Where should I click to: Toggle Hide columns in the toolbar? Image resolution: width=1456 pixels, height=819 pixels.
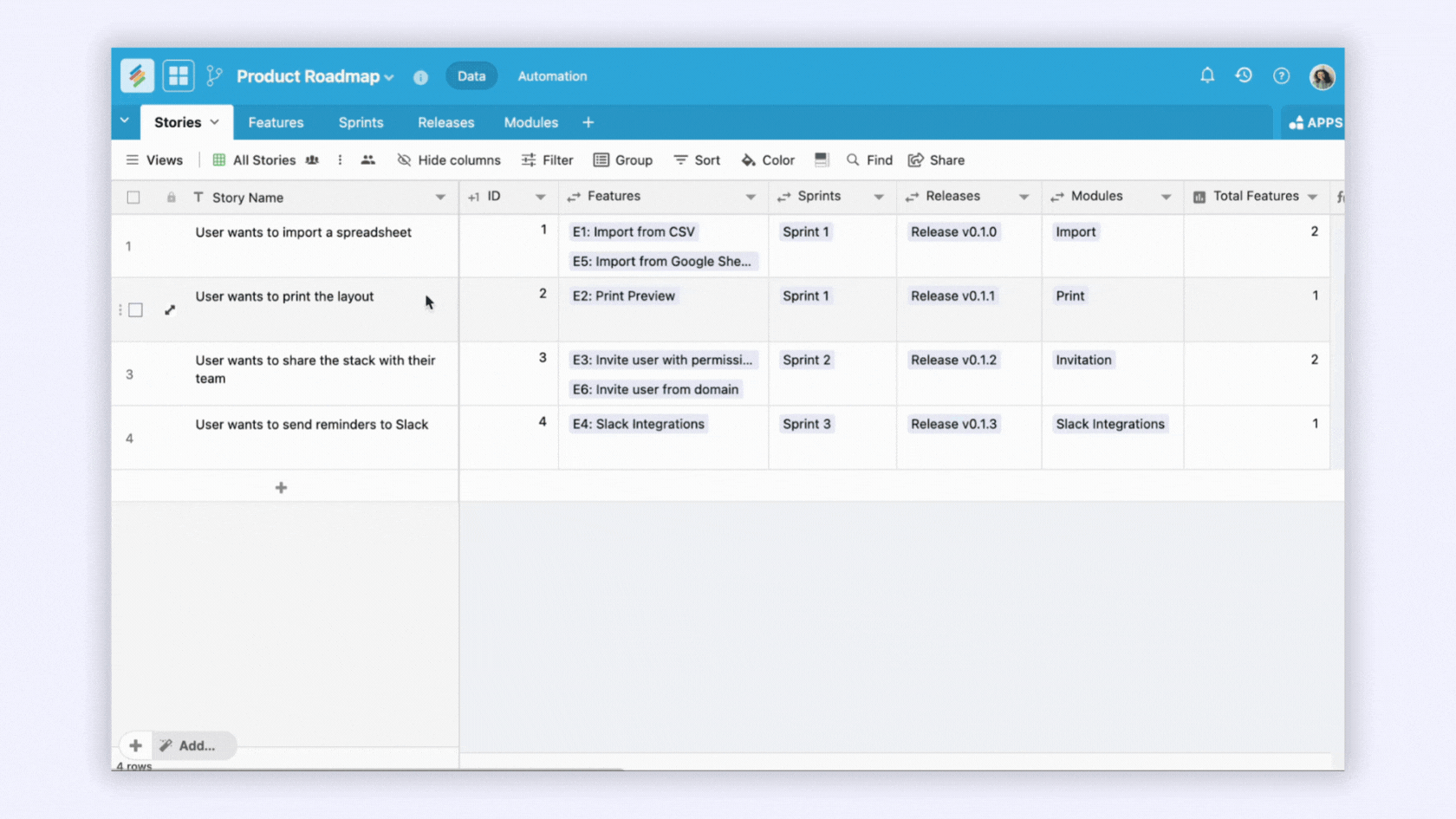pyautogui.click(x=448, y=159)
